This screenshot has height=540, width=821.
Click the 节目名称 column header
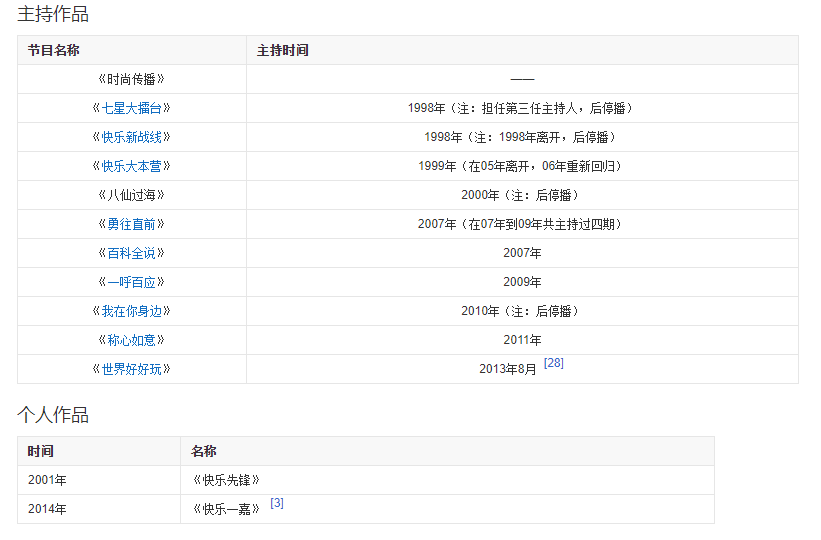tap(54, 50)
